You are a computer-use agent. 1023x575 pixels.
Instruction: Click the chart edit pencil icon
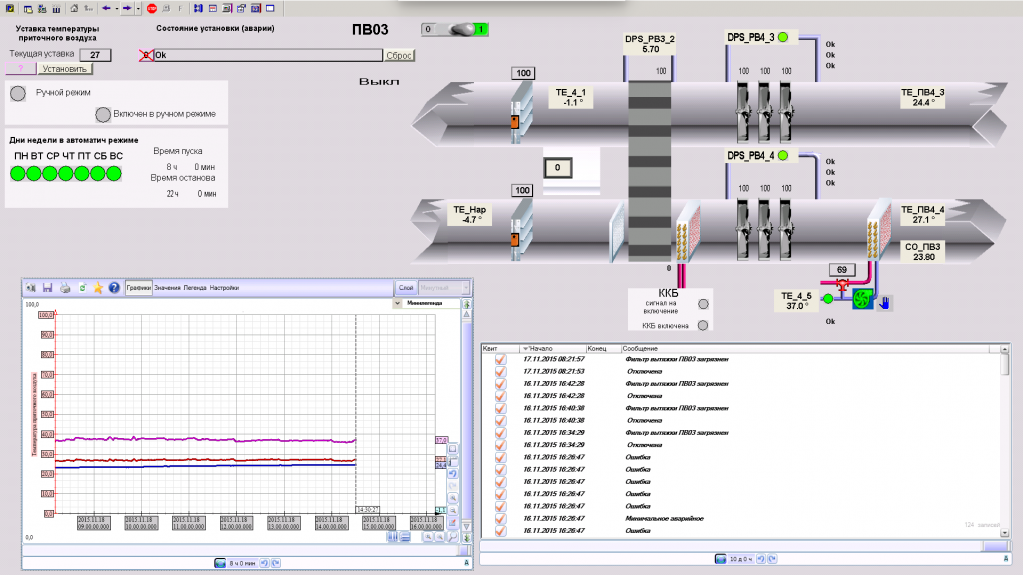click(452, 523)
